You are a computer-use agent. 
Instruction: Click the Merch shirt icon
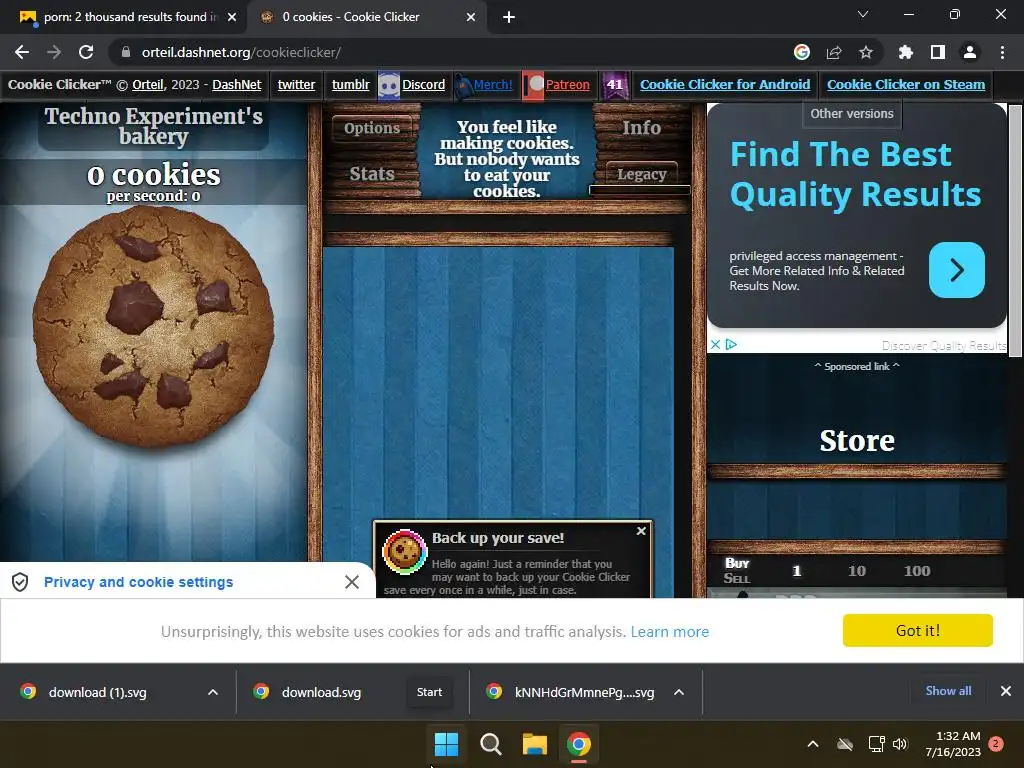462,86
